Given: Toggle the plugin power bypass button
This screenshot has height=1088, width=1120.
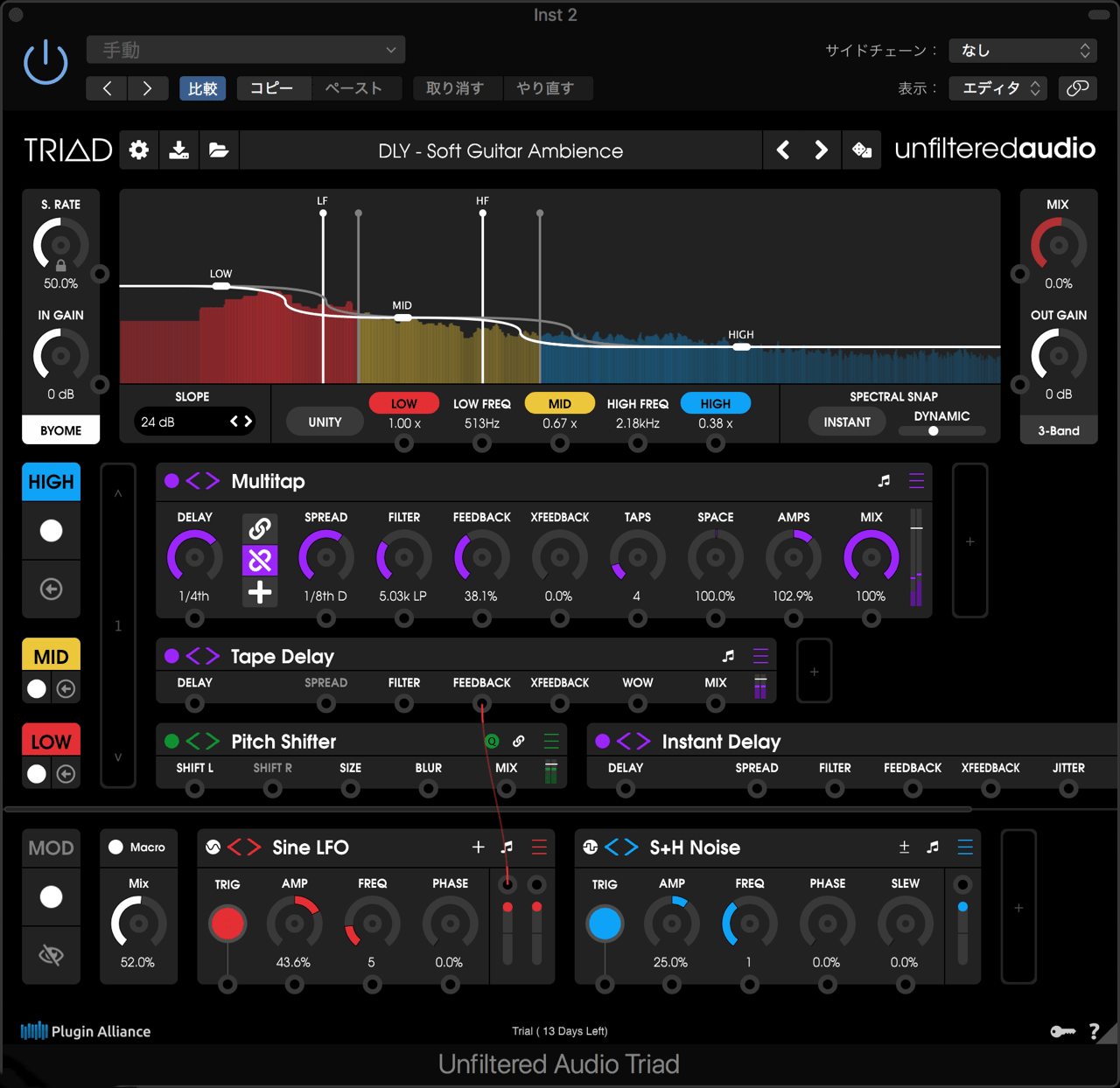Looking at the screenshot, I should [45, 63].
